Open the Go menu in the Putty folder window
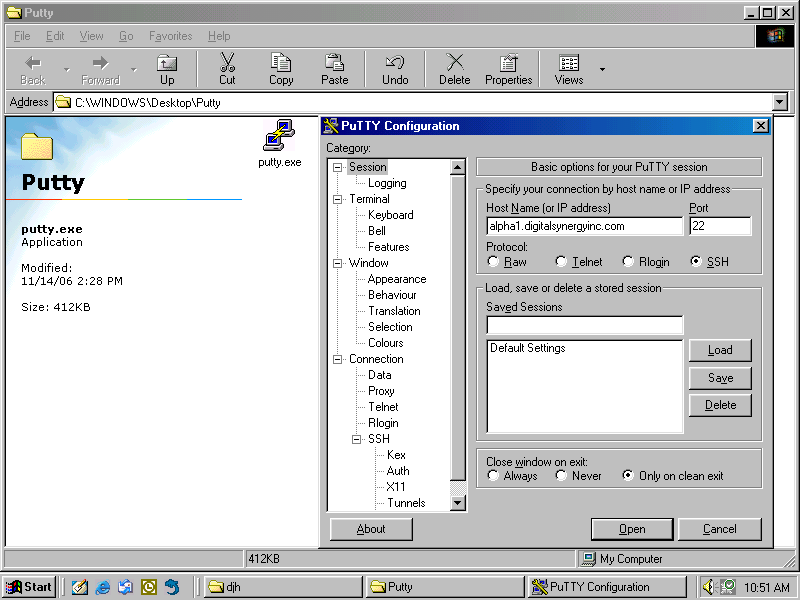The width and height of the screenshot is (800, 600). coord(126,36)
